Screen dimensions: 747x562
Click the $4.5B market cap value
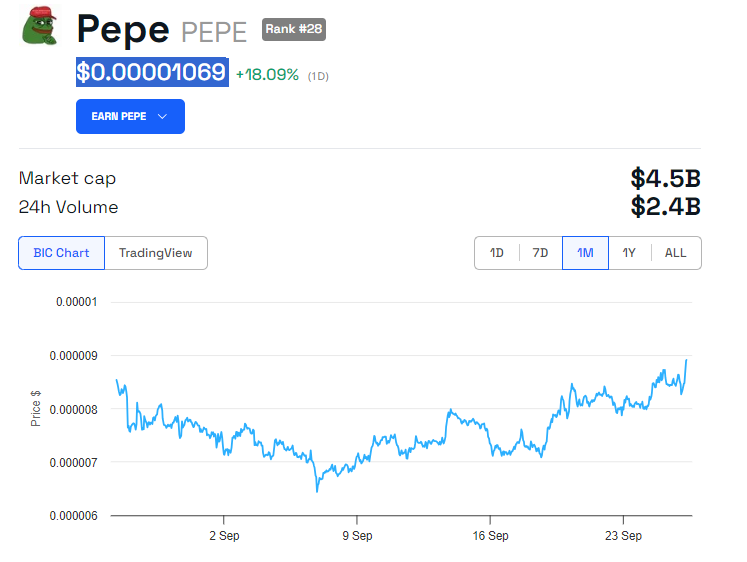pyautogui.click(x=665, y=179)
